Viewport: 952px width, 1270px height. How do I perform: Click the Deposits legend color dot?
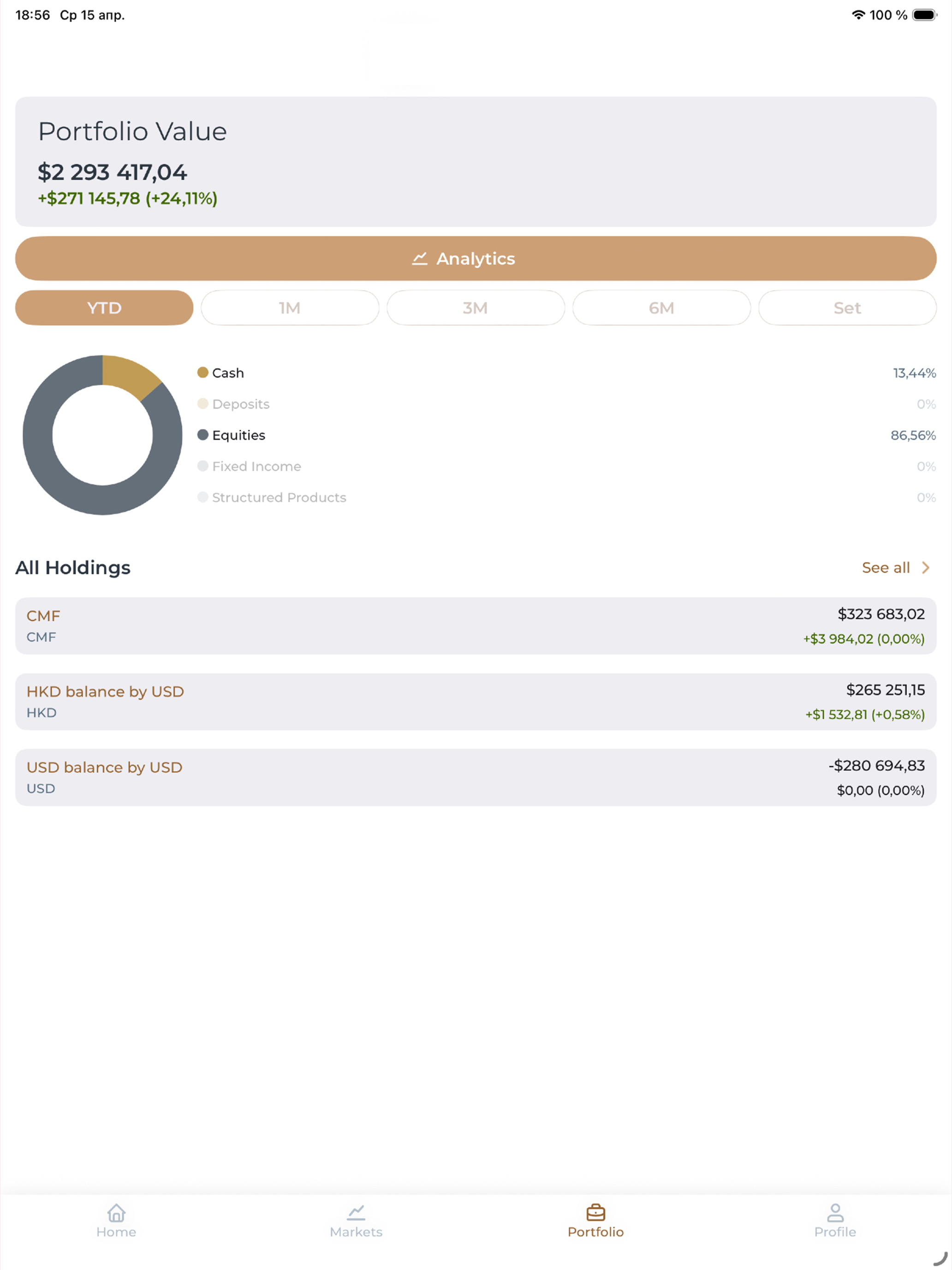202,404
